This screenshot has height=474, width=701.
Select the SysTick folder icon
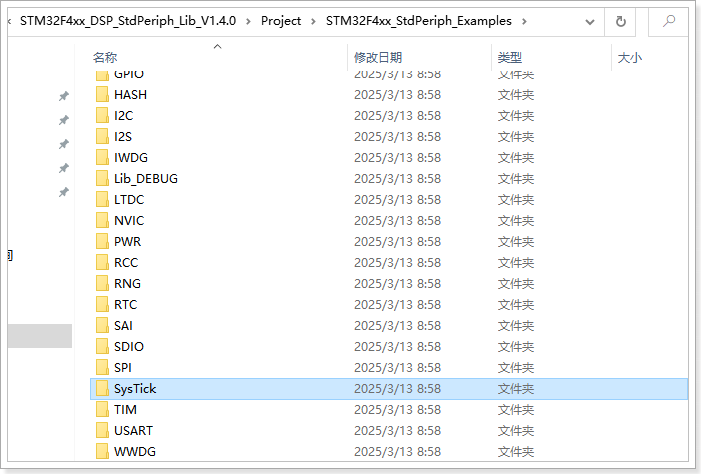click(x=102, y=389)
